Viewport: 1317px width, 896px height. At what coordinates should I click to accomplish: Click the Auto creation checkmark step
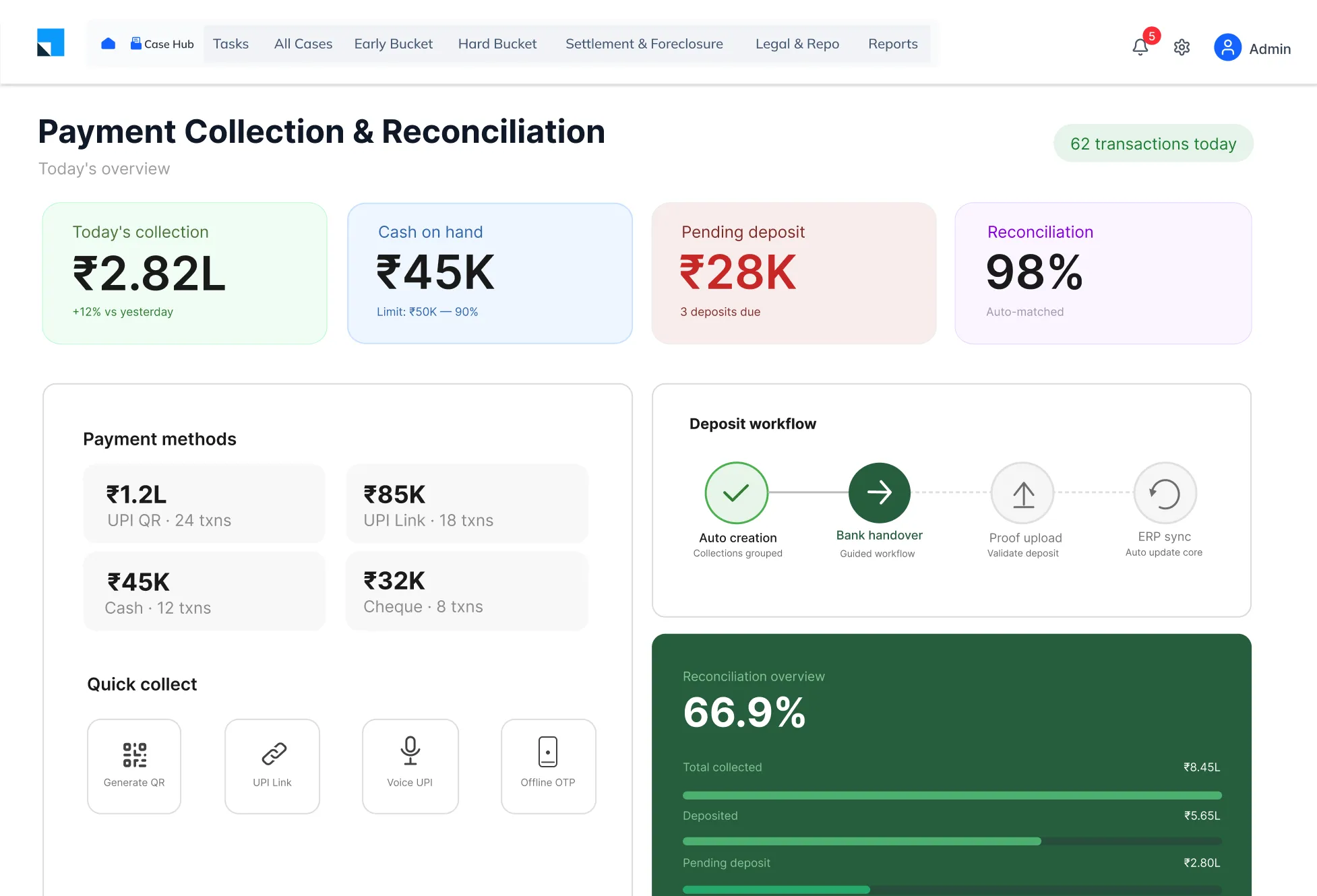pyautogui.click(x=737, y=493)
